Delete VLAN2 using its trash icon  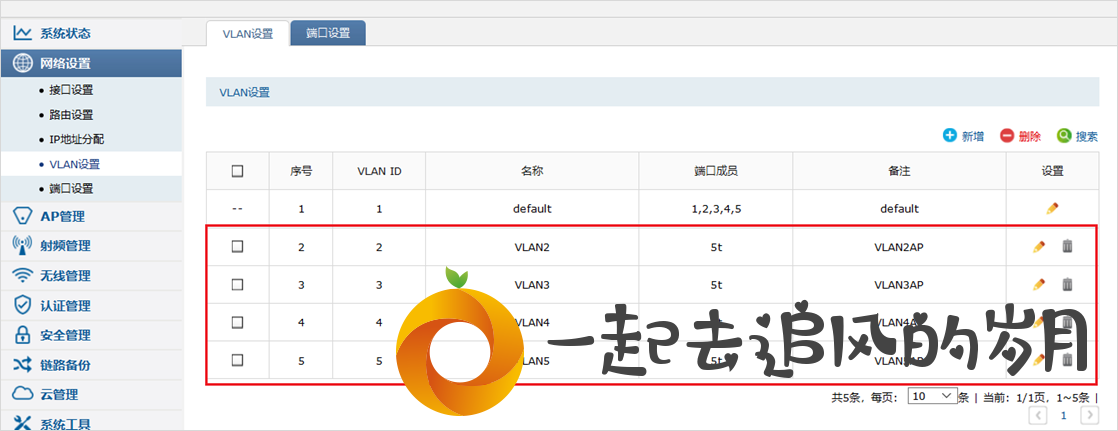[x=1067, y=246]
